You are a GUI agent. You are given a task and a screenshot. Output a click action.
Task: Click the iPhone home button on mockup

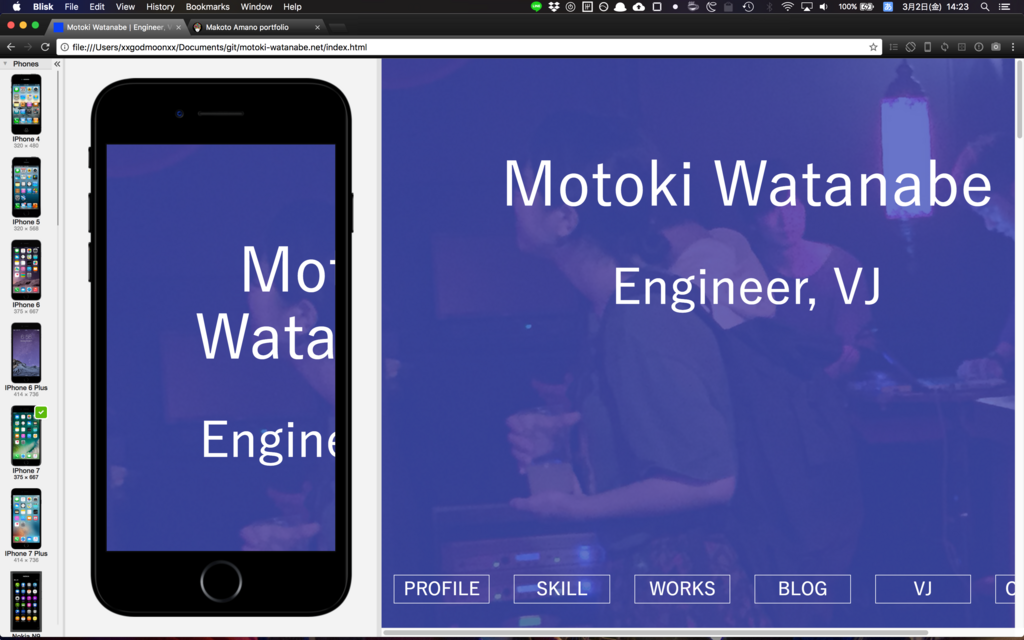[221, 581]
